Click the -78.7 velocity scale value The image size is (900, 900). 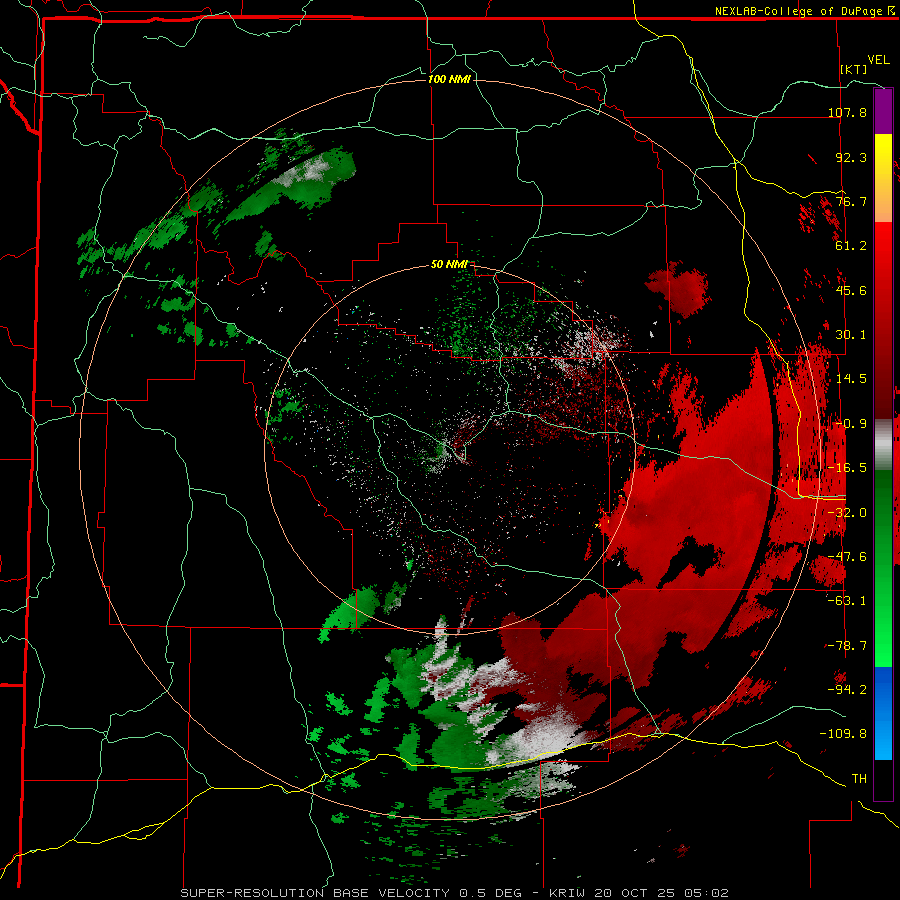click(848, 646)
